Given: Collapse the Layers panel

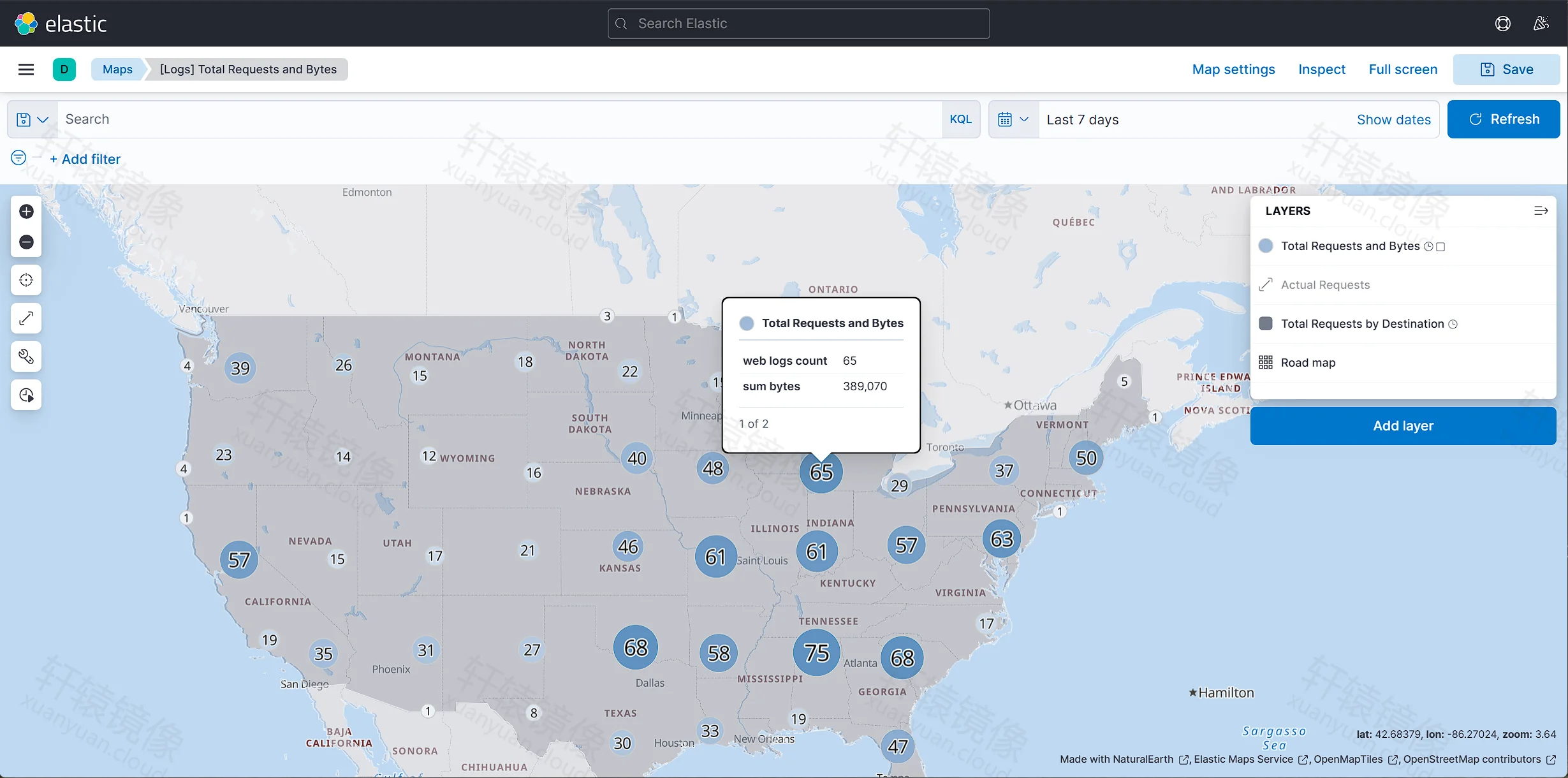Looking at the screenshot, I should tap(1541, 211).
